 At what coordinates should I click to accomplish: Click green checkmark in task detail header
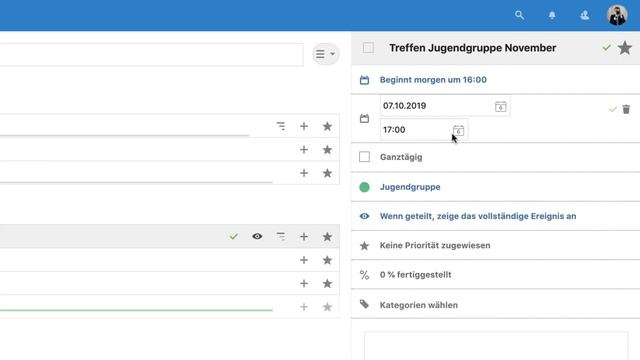(607, 48)
